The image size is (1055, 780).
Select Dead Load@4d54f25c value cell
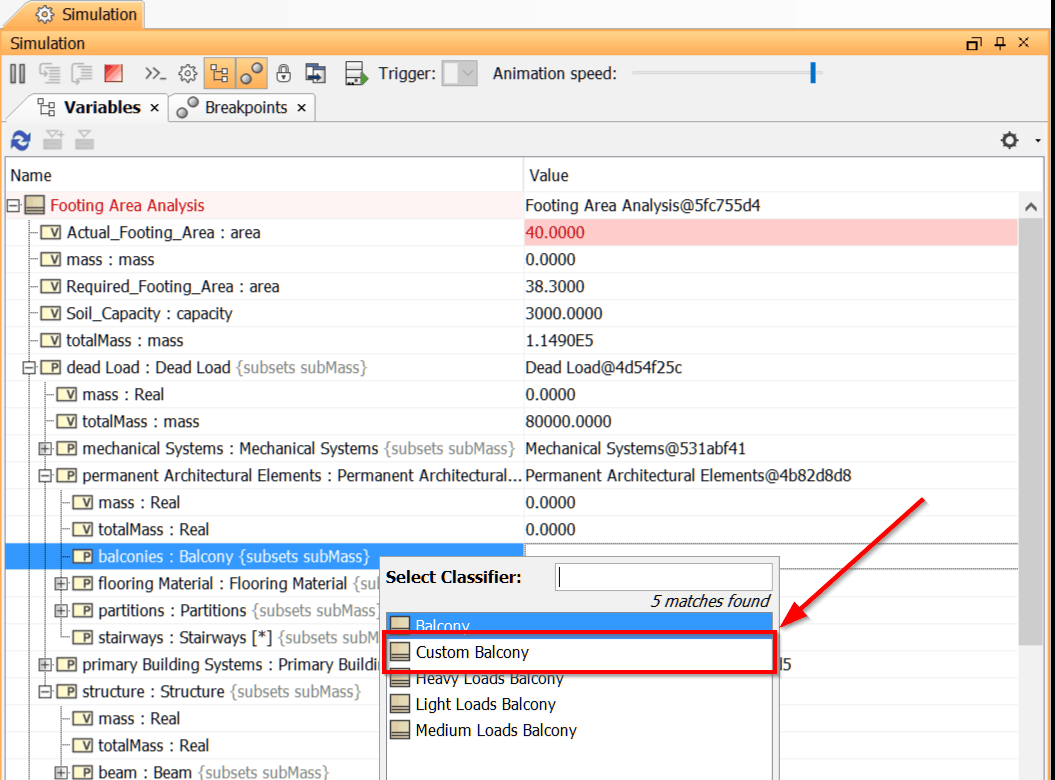pos(771,368)
